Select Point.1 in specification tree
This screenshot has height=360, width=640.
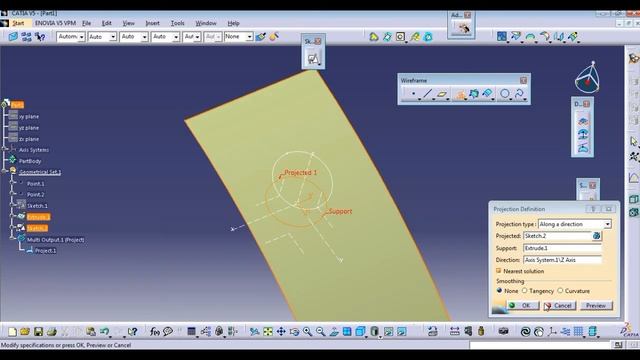pos(36,184)
